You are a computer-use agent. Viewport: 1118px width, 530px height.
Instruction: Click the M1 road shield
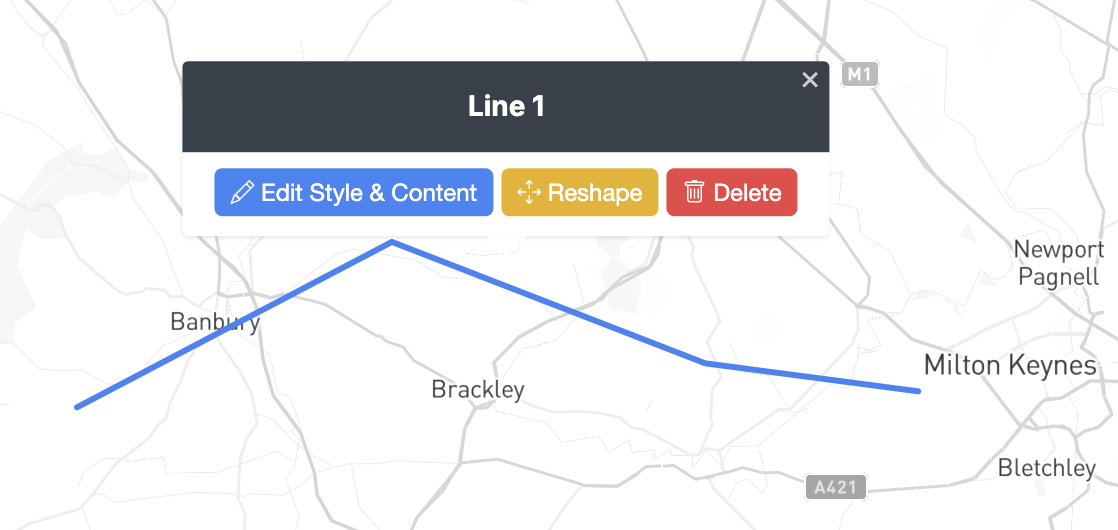click(859, 74)
